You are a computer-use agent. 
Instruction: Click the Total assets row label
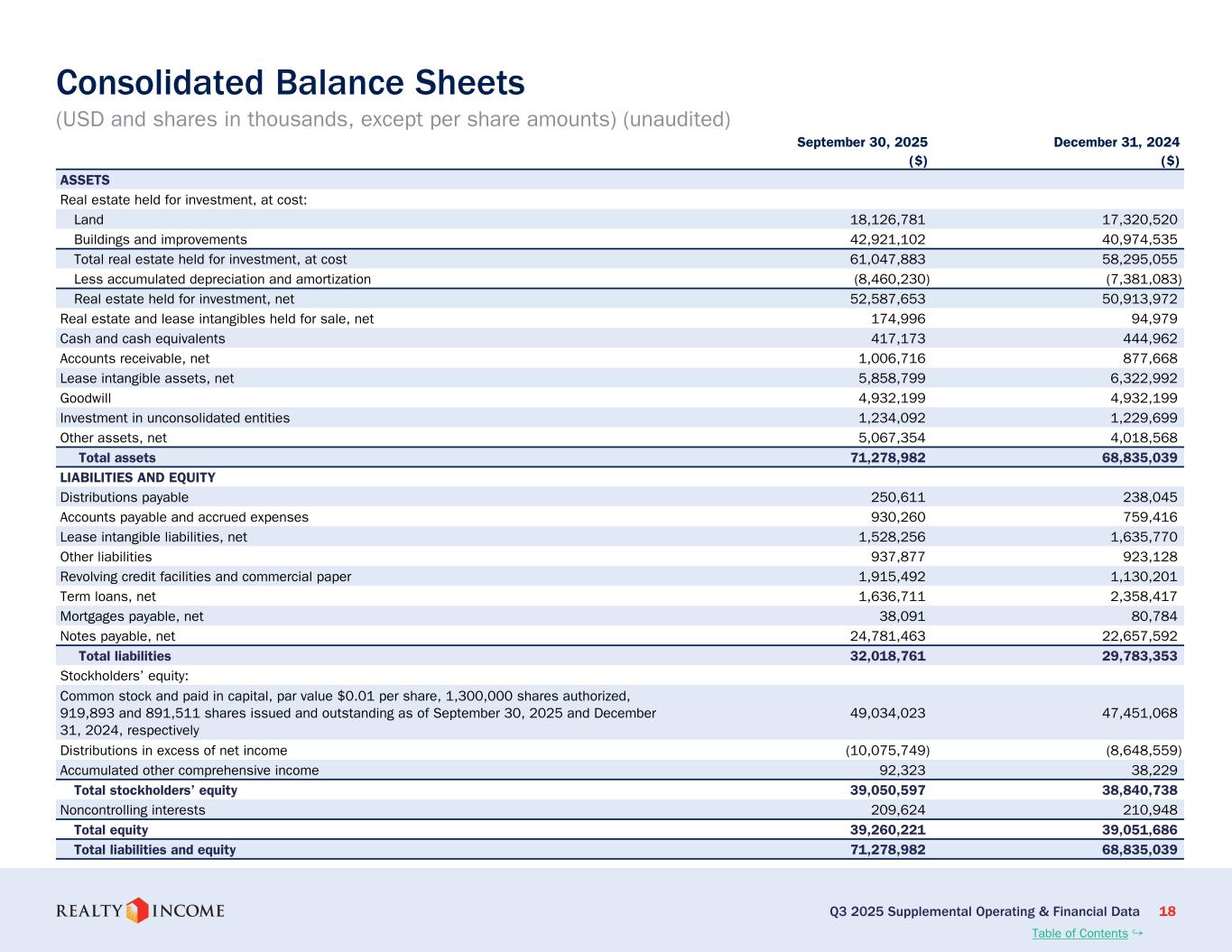click(116, 458)
